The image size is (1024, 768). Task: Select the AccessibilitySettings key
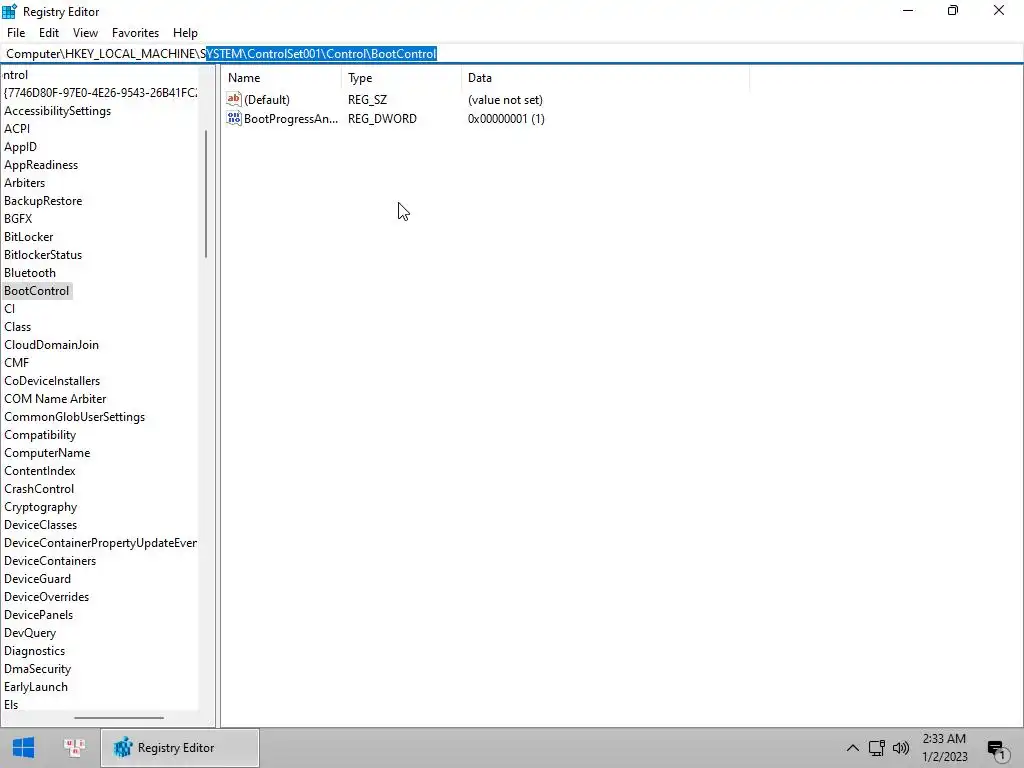click(x=57, y=111)
